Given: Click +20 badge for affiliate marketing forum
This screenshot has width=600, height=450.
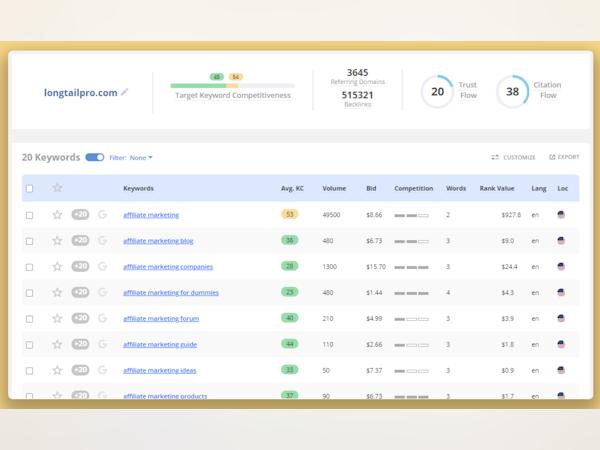Looking at the screenshot, I should (80, 318).
